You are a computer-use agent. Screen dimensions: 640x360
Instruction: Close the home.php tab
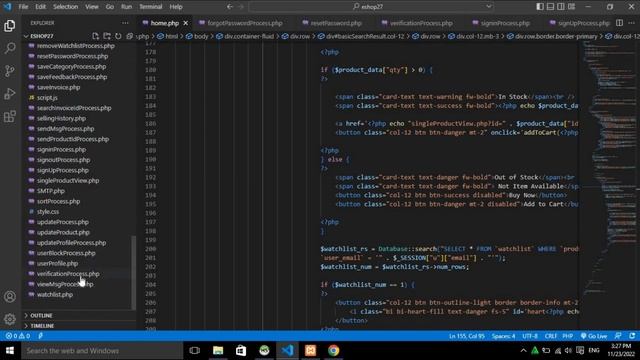click(186, 23)
